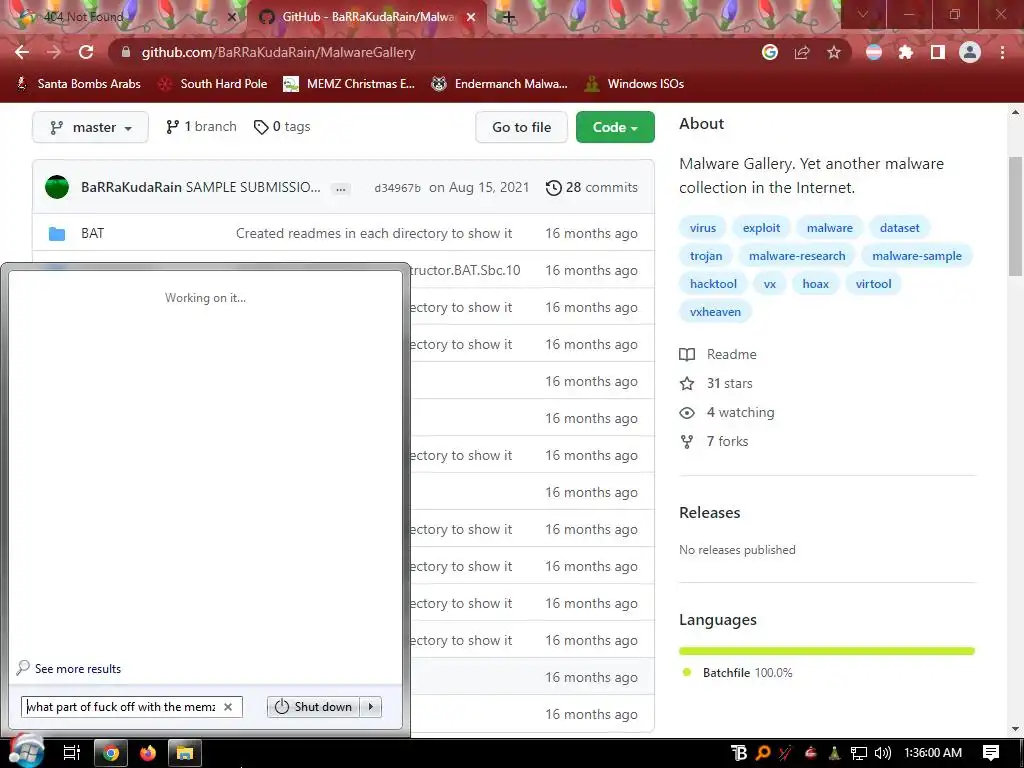Screen dimensions: 1024x768
Task: View the 0 tags link
Action: point(282,127)
